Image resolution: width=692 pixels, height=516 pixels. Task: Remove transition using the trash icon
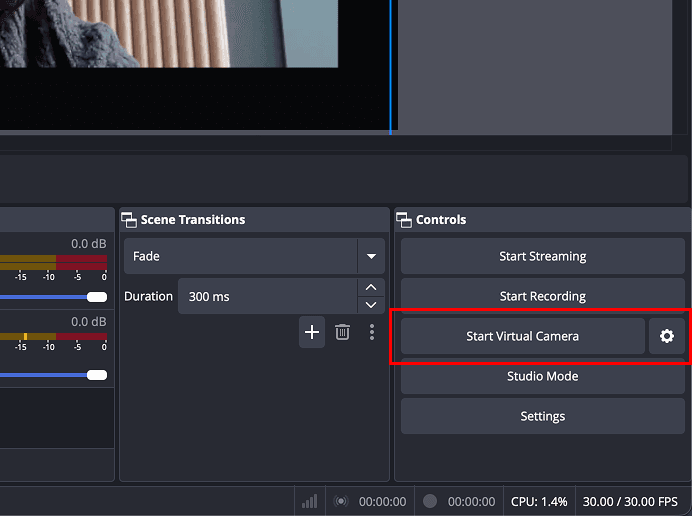pyautogui.click(x=342, y=332)
